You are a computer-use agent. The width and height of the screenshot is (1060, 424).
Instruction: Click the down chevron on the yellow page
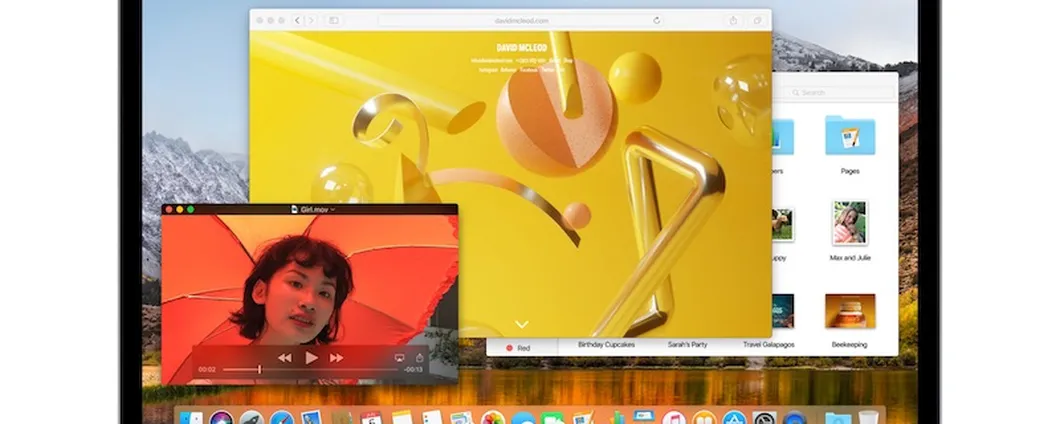coord(521,325)
